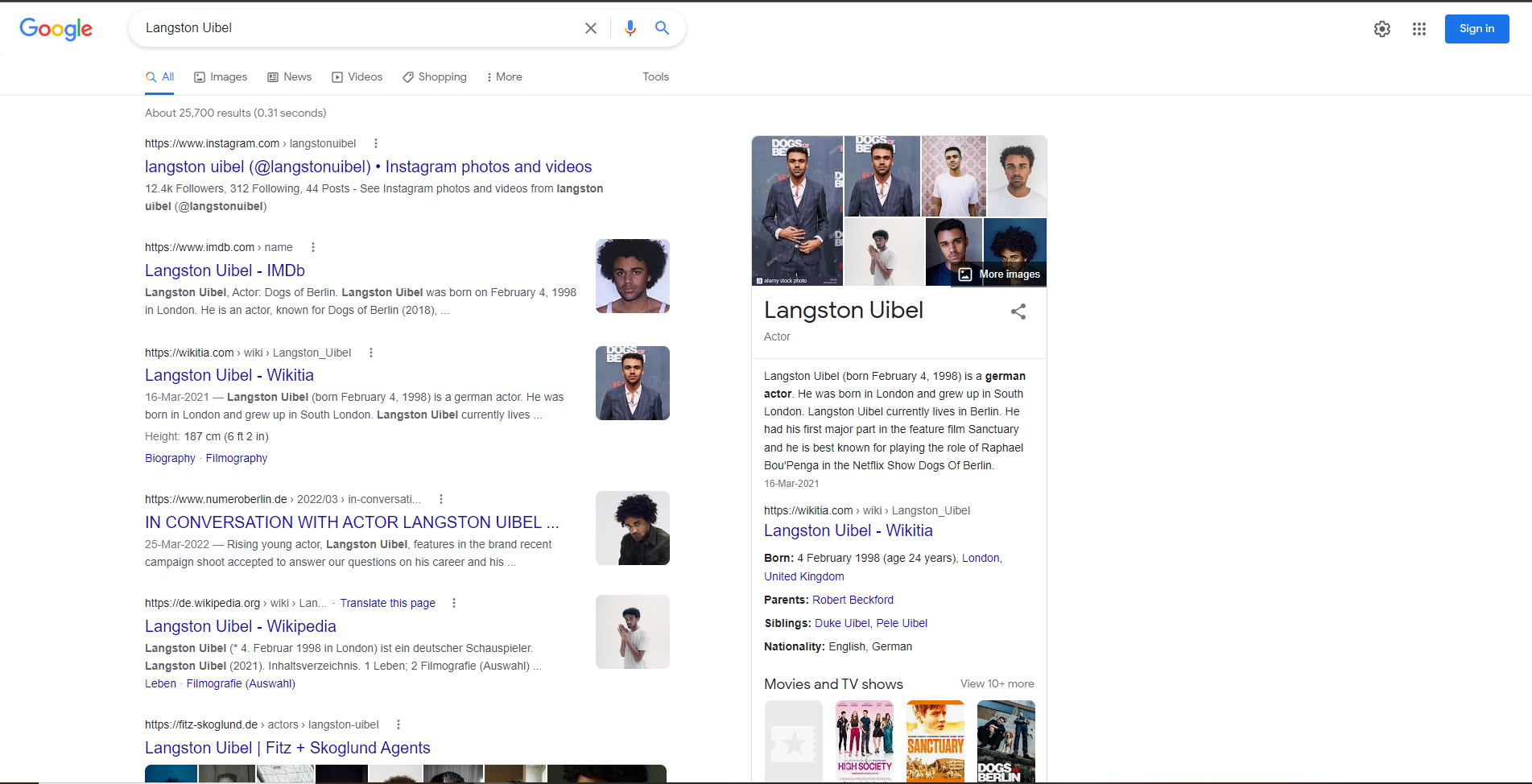Viewport: 1532px width, 784px height.
Task: Share the Langston Uibel knowledge panel
Action: pos(1018,312)
